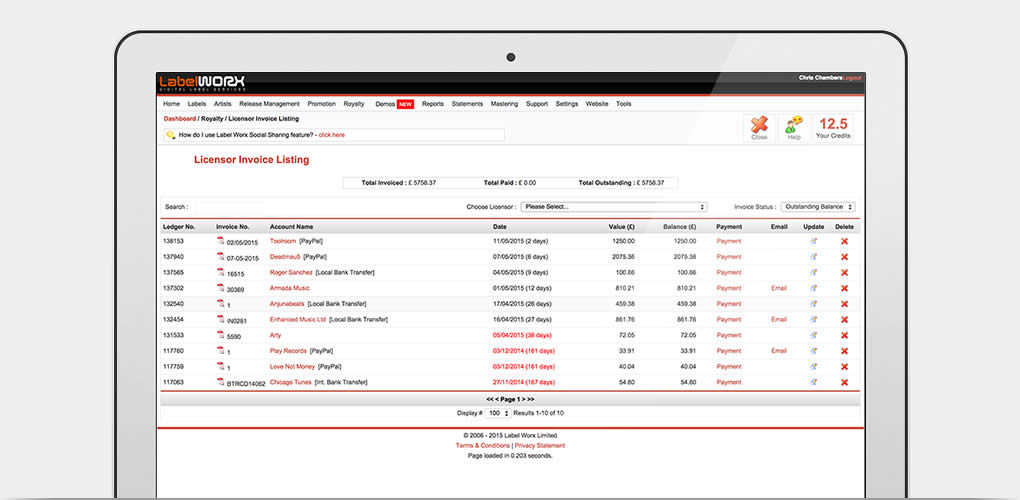Open the PDF invoice icon for Anjunabeats
Image resolution: width=1020 pixels, height=500 pixels.
coord(221,303)
